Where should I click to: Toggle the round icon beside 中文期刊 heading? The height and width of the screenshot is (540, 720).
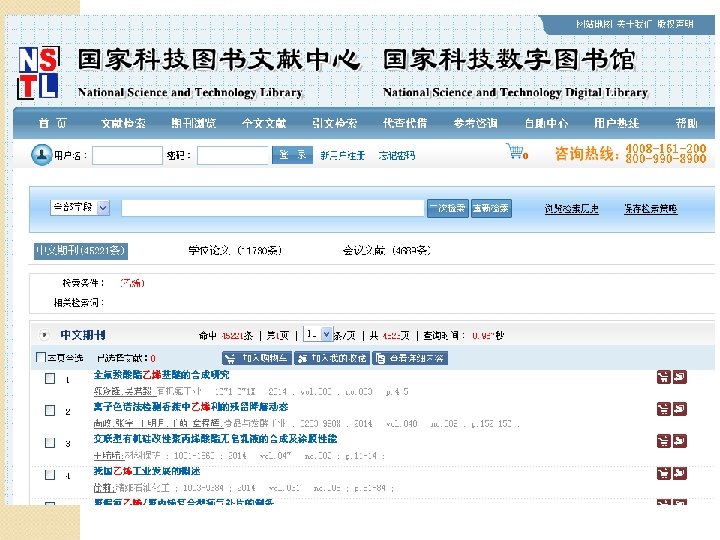44,335
